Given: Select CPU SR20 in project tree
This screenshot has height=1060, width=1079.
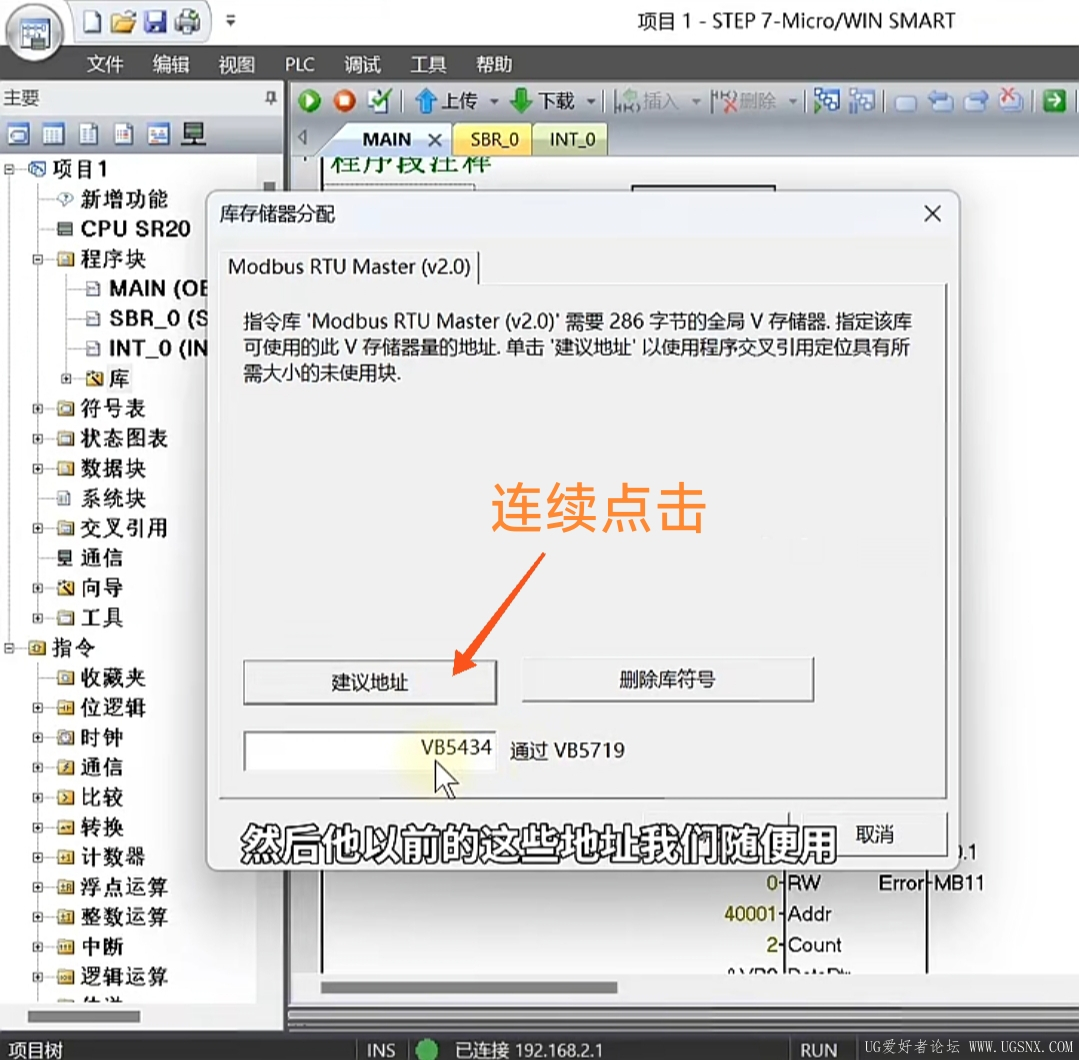Looking at the screenshot, I should (135, 229).
